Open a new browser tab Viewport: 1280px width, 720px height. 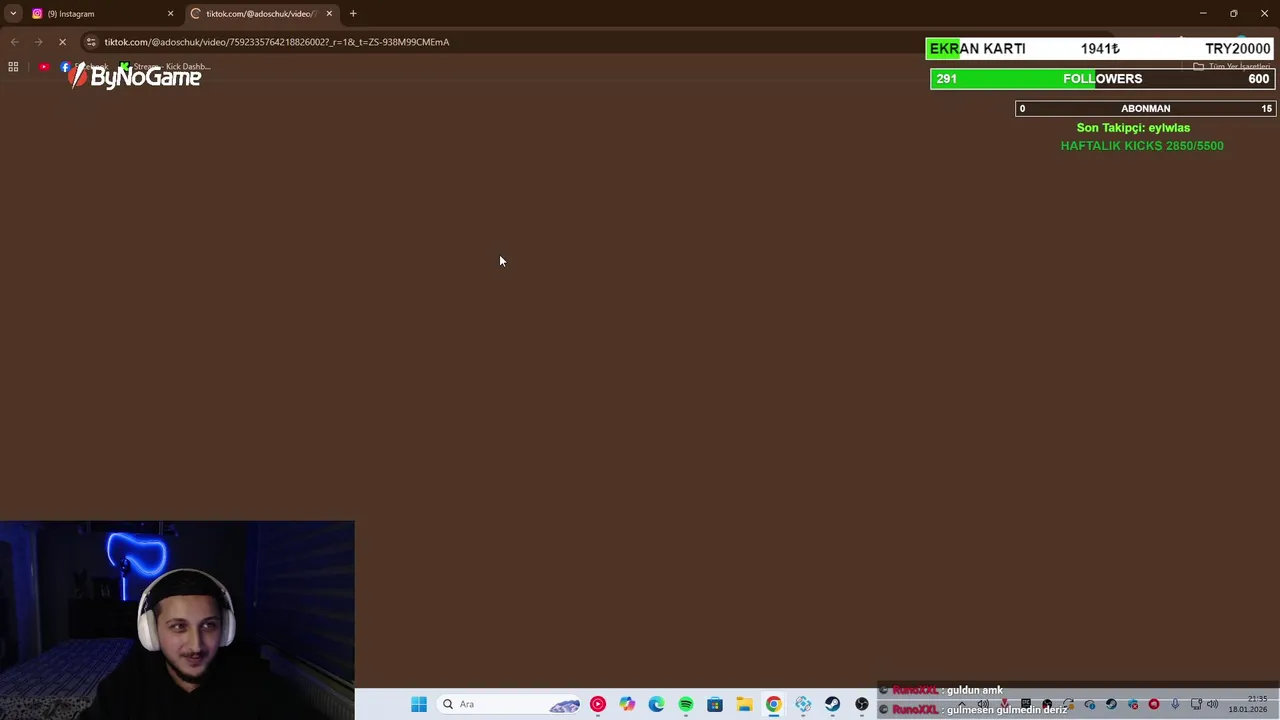coord(353,14)
